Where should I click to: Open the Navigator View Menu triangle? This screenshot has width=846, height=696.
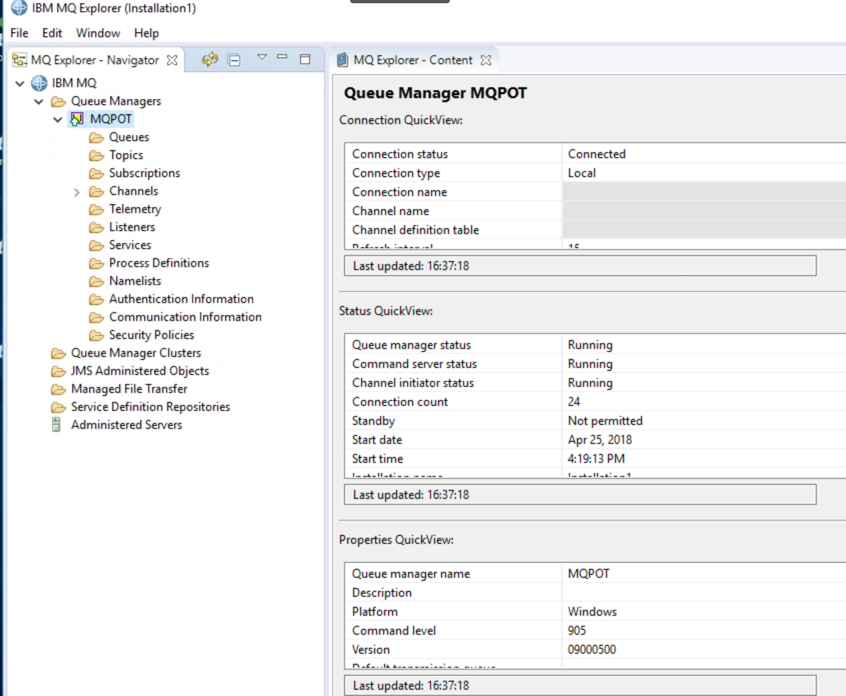point(262,57)
